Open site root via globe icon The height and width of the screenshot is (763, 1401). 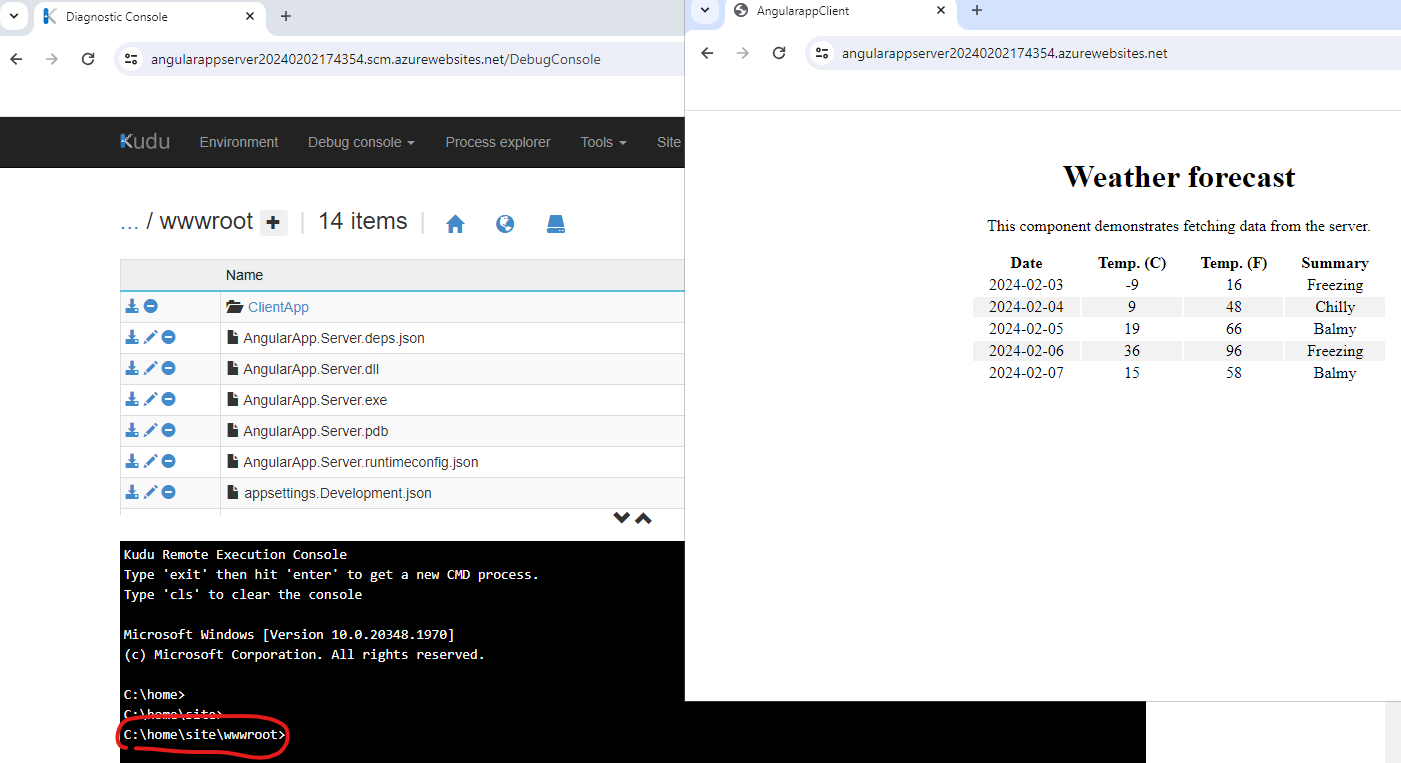(x=505, y=224)
